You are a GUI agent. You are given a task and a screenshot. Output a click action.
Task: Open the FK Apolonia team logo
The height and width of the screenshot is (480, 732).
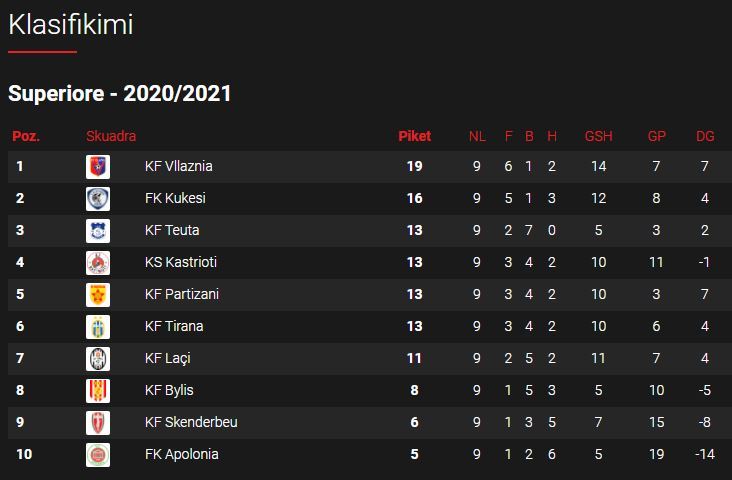[x=98, y=455]
